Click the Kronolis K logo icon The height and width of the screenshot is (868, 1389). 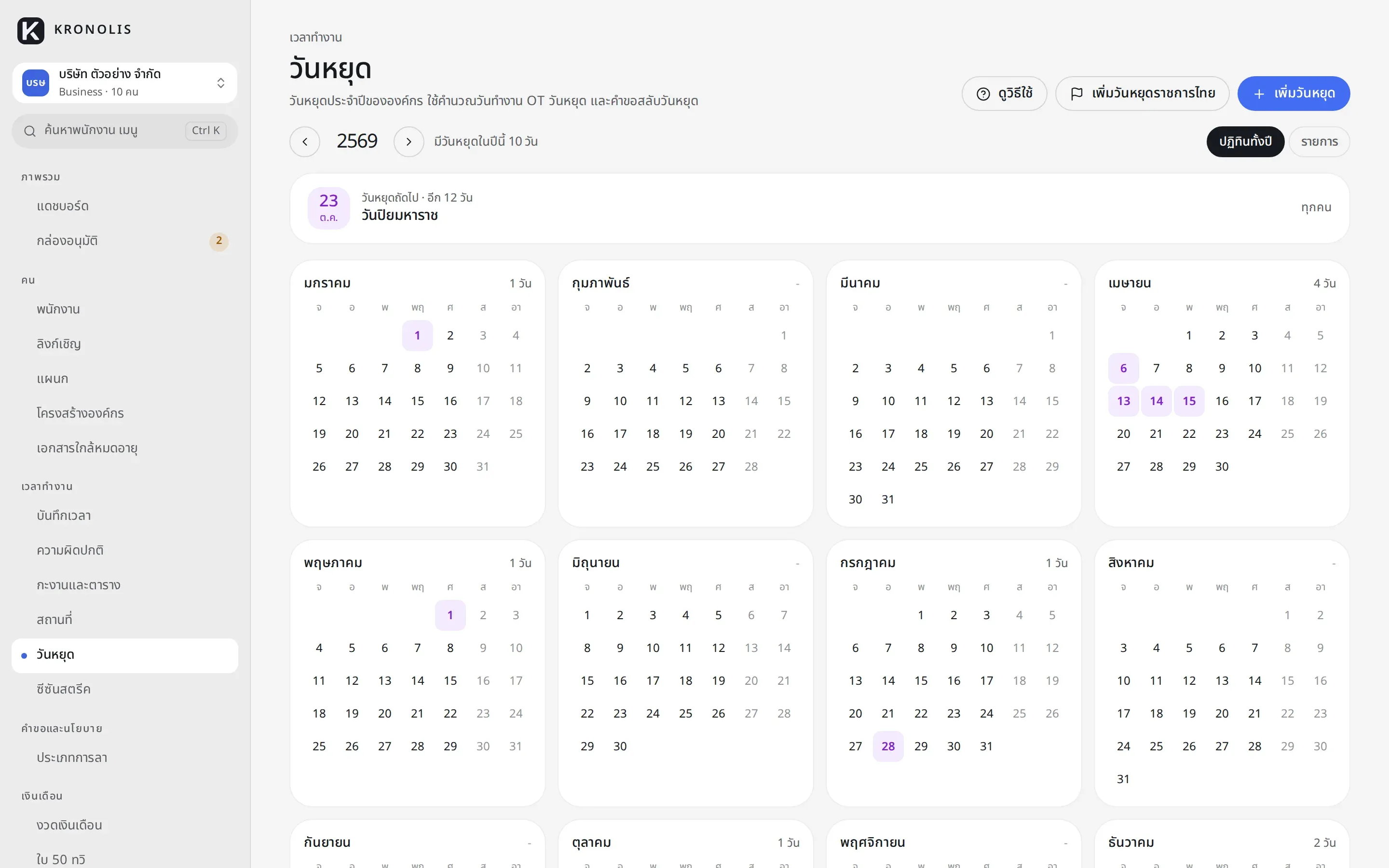point(31,30)
